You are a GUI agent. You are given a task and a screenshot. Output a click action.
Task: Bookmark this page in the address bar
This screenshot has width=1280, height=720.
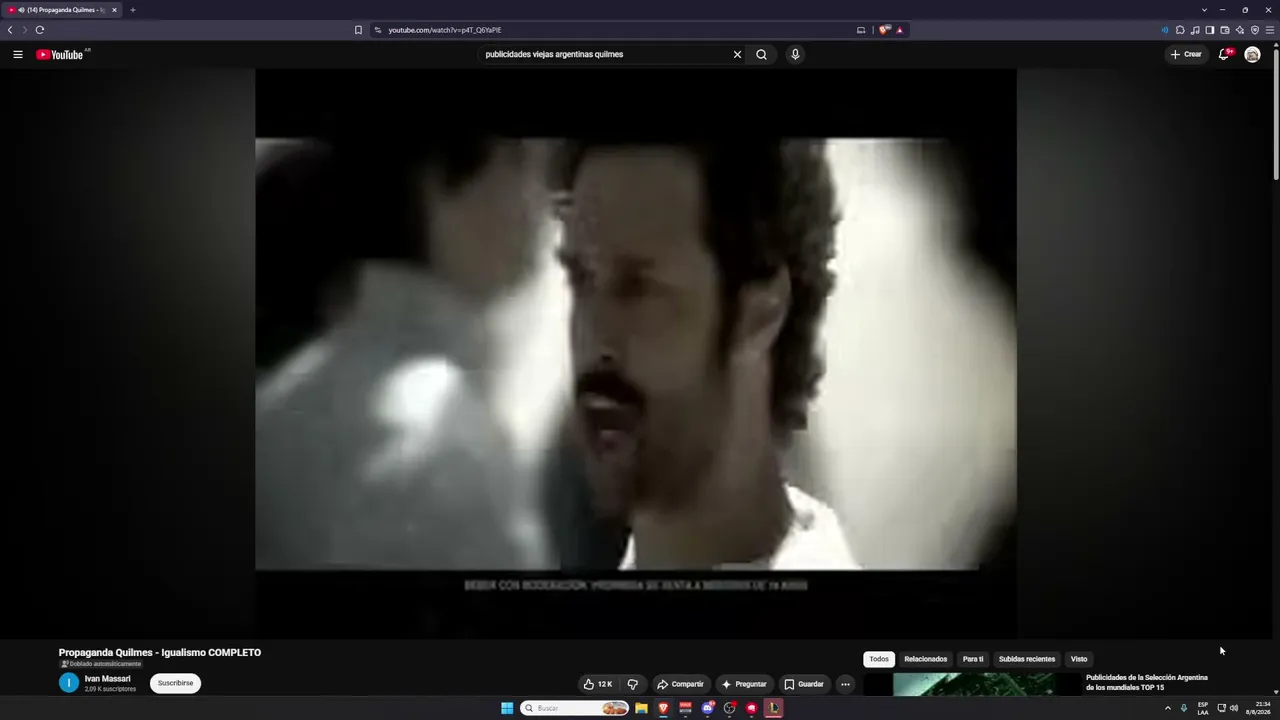(358, 30)
